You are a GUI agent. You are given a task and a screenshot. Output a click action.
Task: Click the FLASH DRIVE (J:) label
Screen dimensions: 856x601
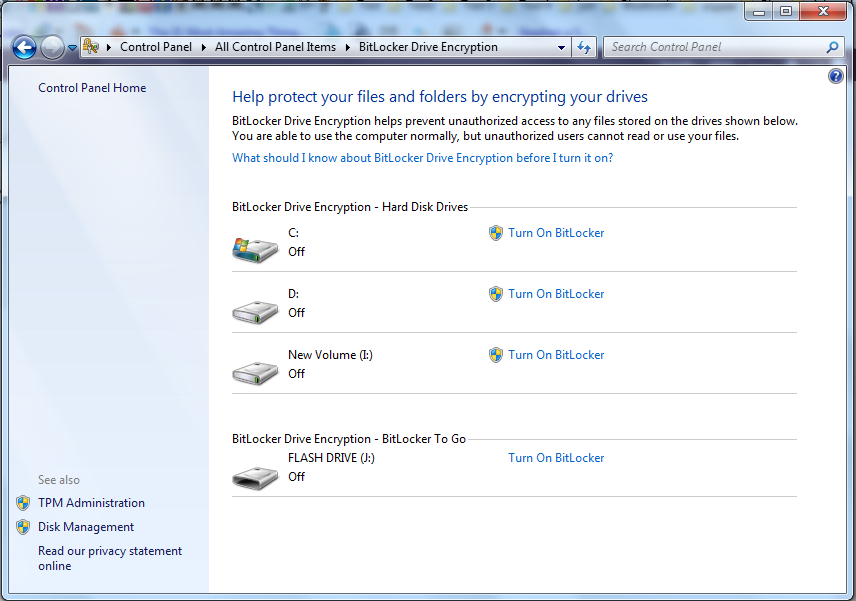331,458
